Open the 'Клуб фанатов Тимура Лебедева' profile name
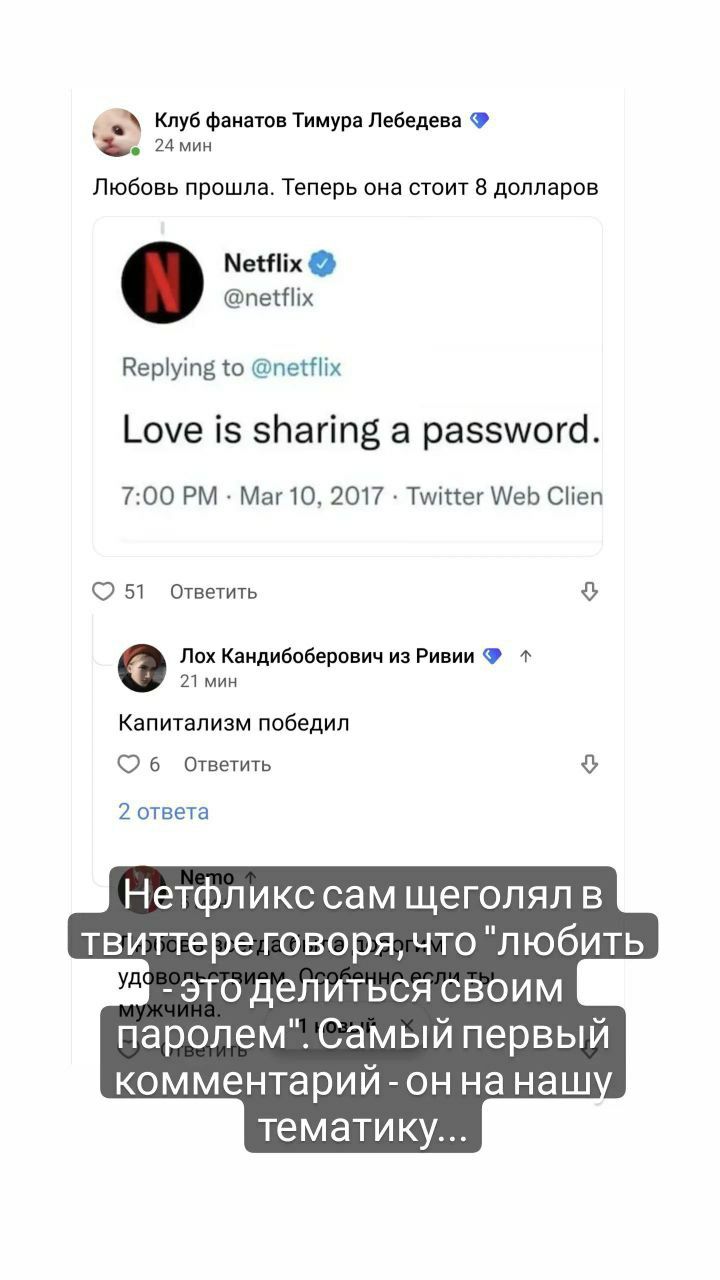 tap(308, 121)
